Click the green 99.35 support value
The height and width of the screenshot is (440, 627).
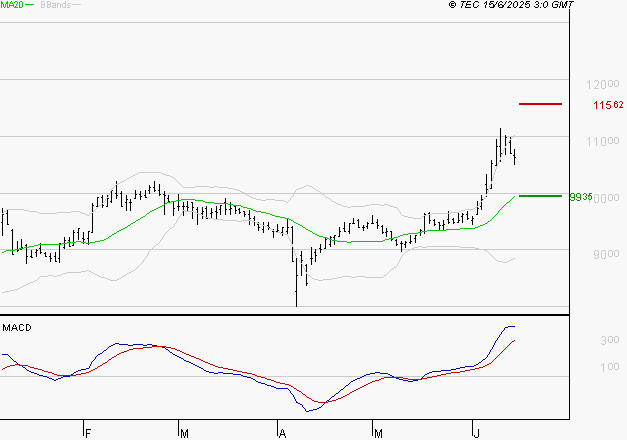click(581, 197)
